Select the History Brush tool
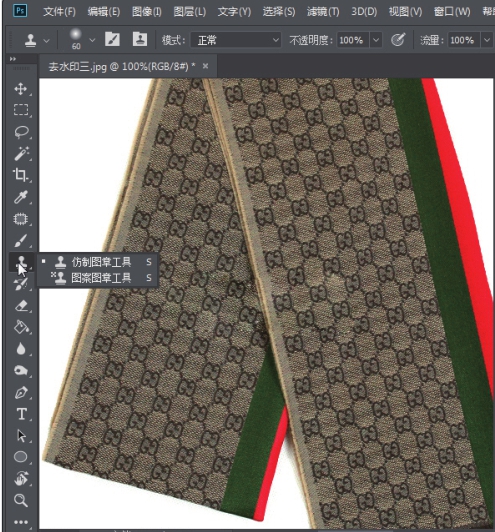 pos(21,284)
